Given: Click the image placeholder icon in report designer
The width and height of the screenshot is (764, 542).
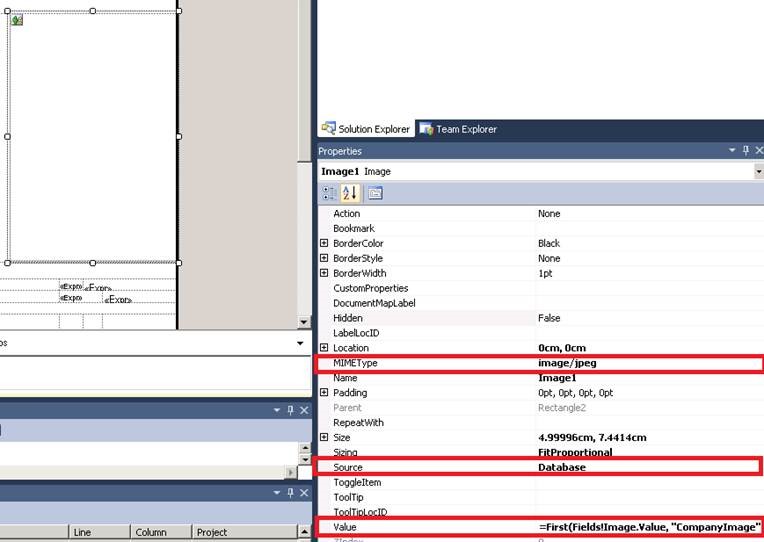Looking at the screenshot, I should [x=16, y=20].
